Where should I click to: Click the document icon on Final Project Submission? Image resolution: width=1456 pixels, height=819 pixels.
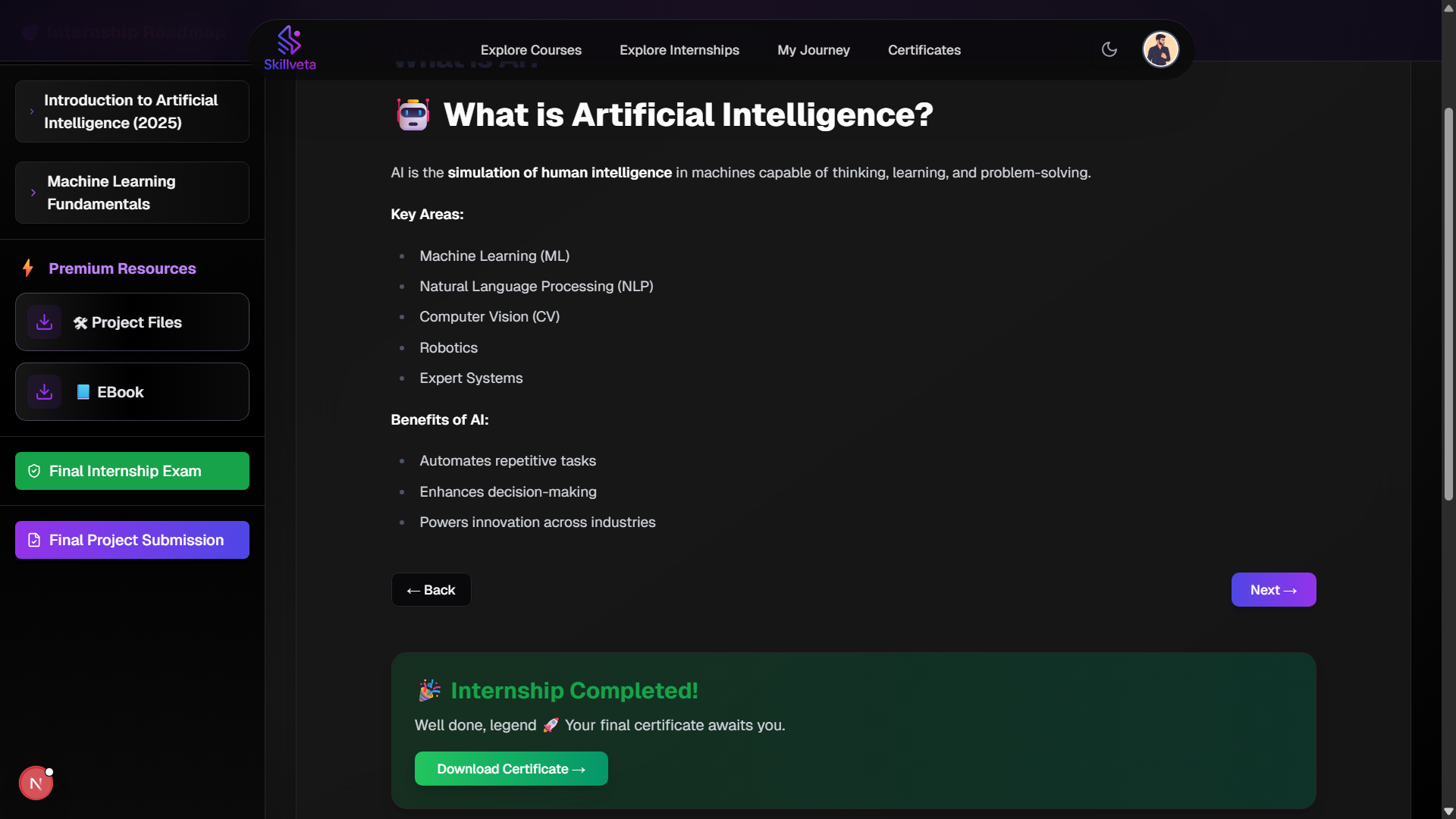pos(34,540)
